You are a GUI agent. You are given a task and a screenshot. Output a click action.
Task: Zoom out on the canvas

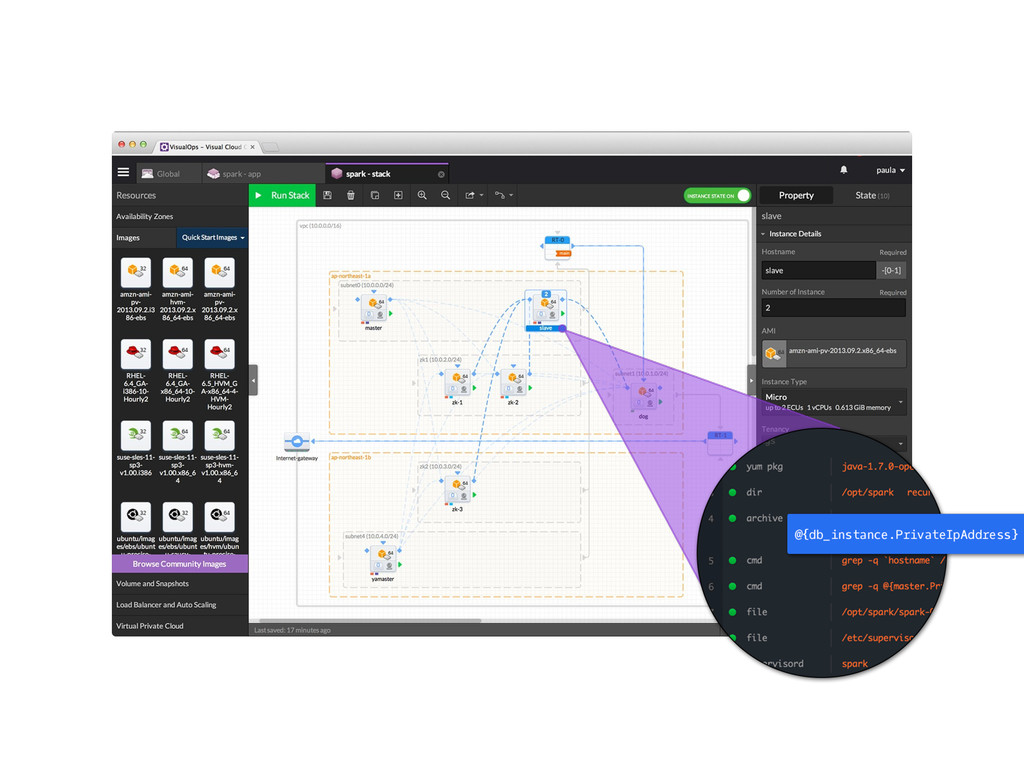(x=445, y=195)
